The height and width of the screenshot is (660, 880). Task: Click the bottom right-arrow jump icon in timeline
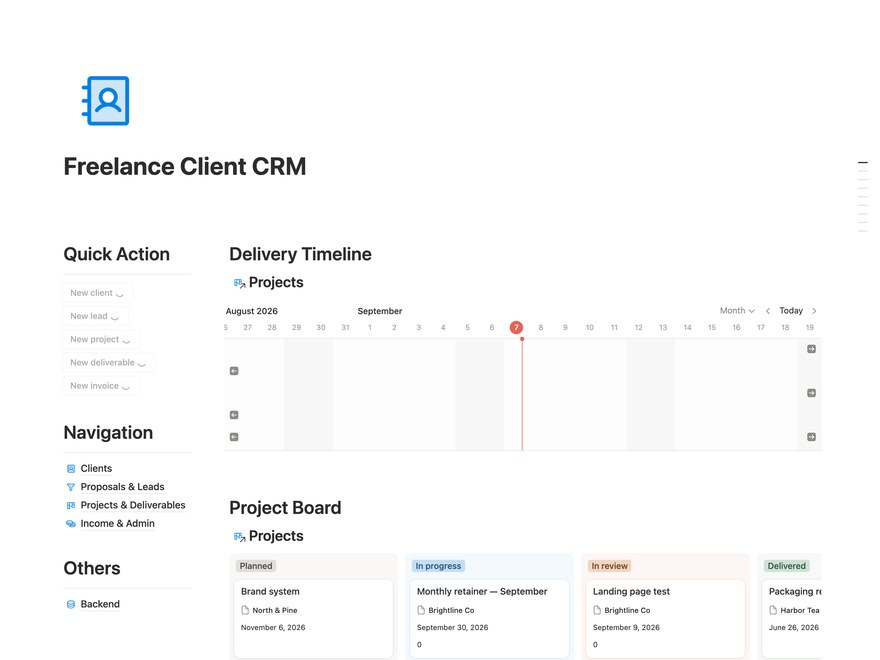(x=812, y=437)
